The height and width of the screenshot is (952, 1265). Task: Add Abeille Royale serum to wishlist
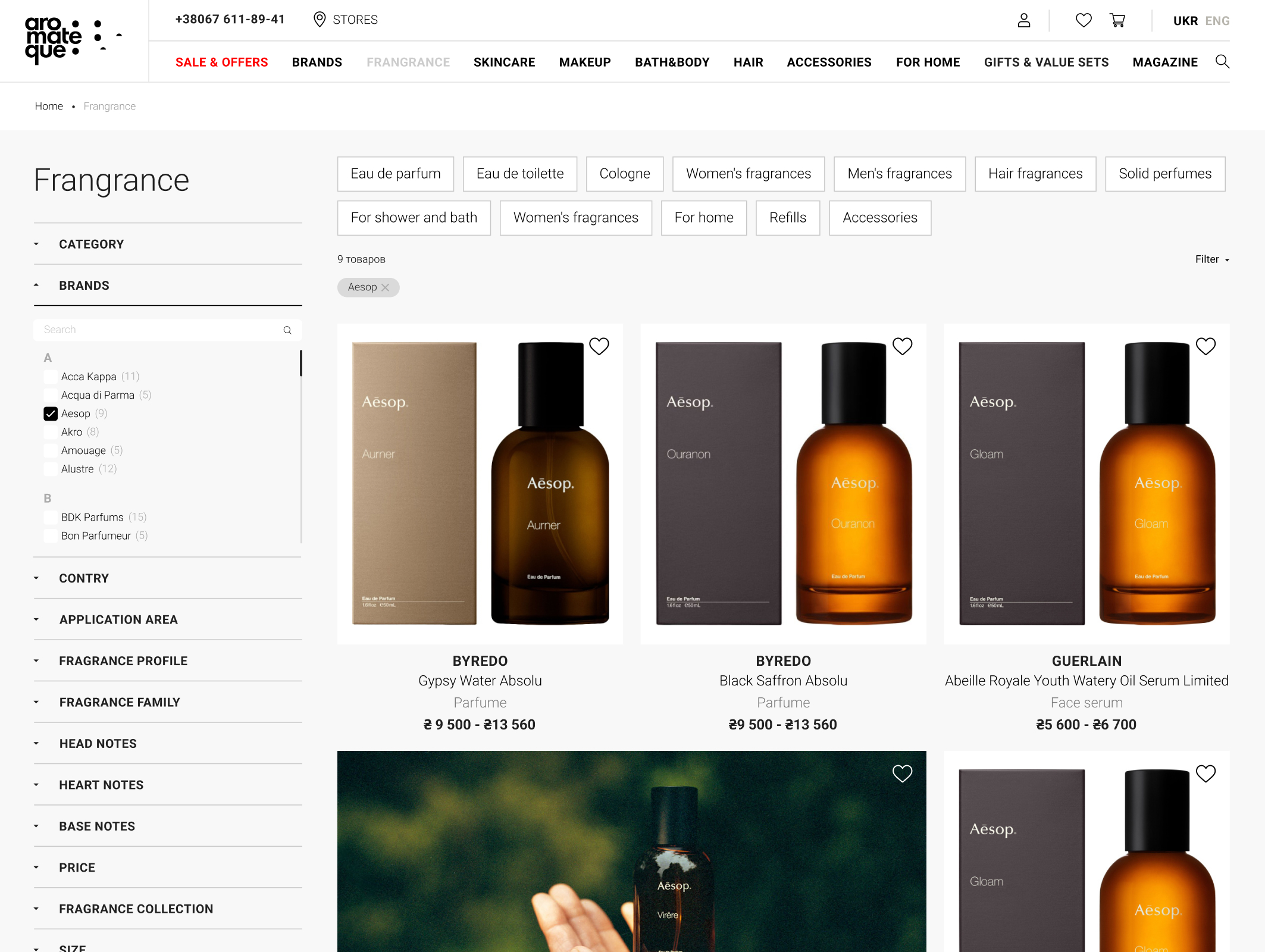click(x=1205, y=346)
